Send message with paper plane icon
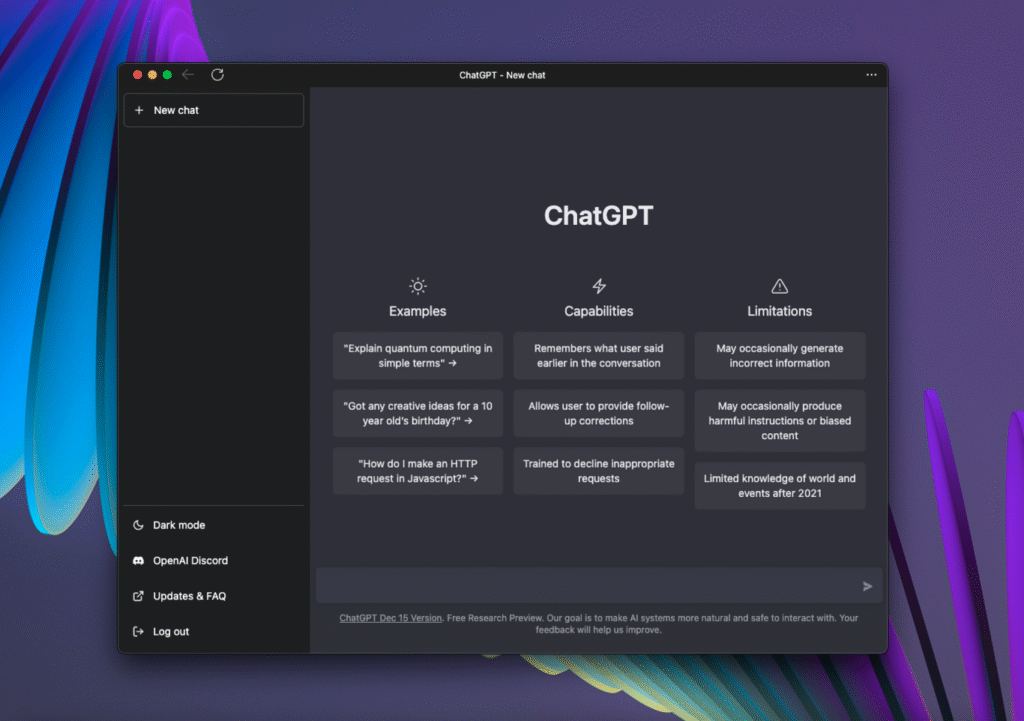The image size is (1024, 721). coord(867,586)
